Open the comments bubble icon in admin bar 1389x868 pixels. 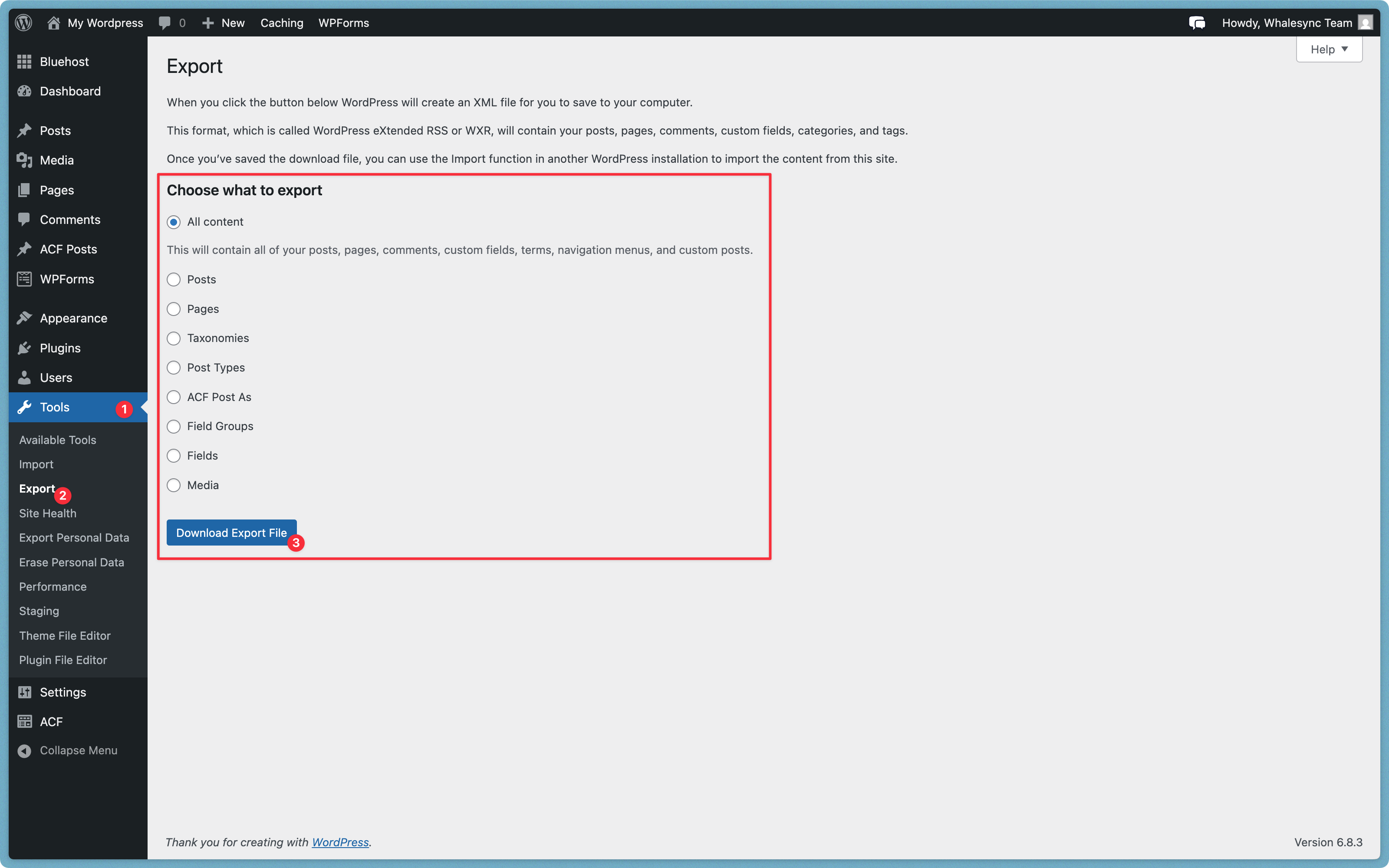(x=165, y=23)
